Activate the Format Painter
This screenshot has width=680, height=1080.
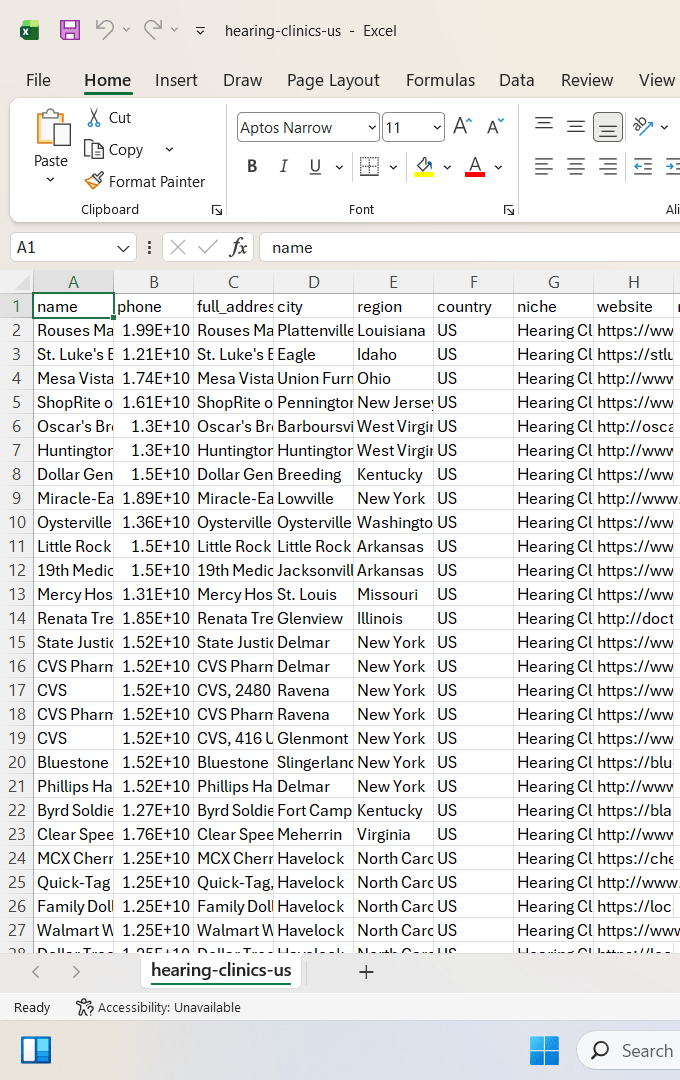[x=145, y=181]
